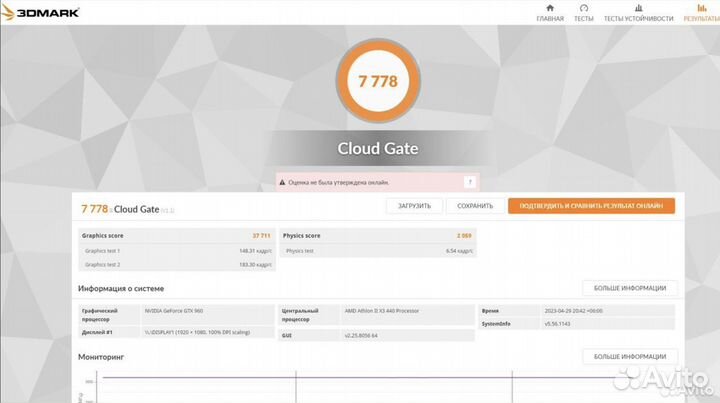Viewport: 720px width, 403px height.
Task: Select the Результаты tab
Action: [x=702, y=13]
